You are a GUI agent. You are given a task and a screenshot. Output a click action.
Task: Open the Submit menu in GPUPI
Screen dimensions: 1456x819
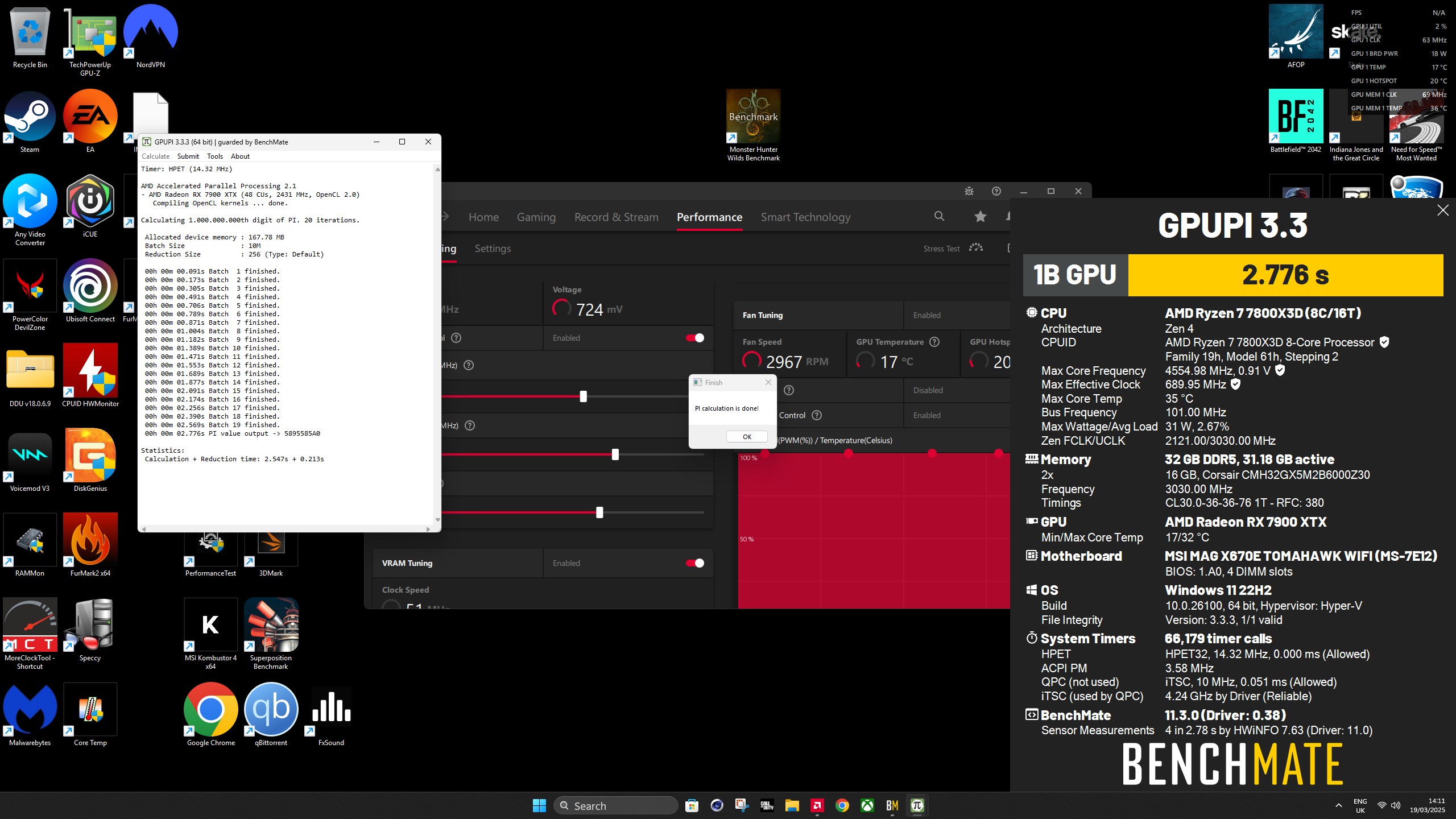(x=188, y=156)
